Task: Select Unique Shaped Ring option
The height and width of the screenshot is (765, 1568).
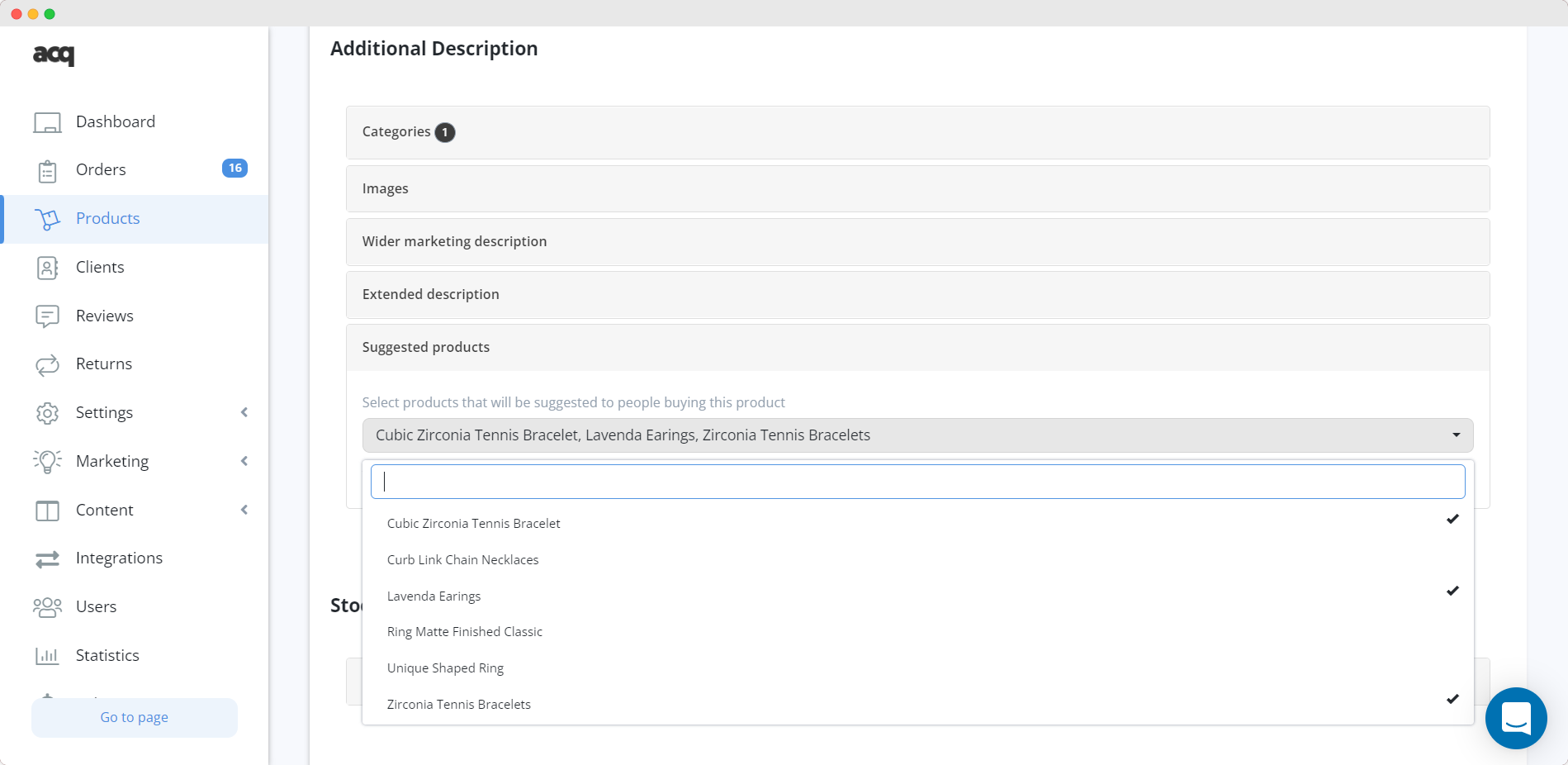Action: pos(917,668)
